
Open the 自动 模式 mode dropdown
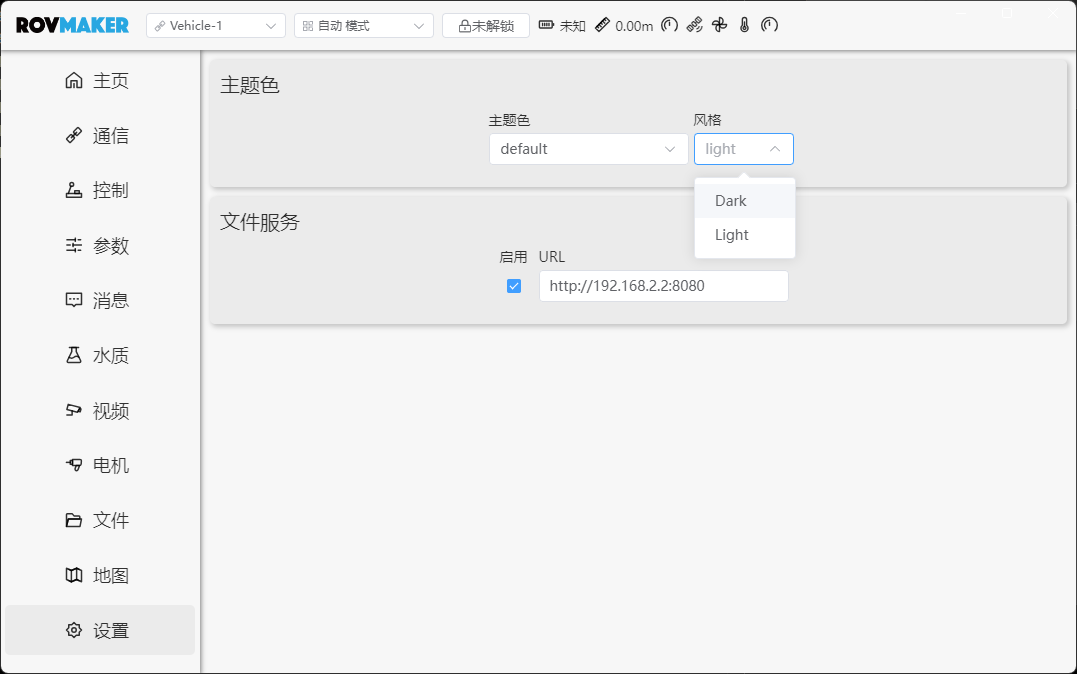point(362,24)
